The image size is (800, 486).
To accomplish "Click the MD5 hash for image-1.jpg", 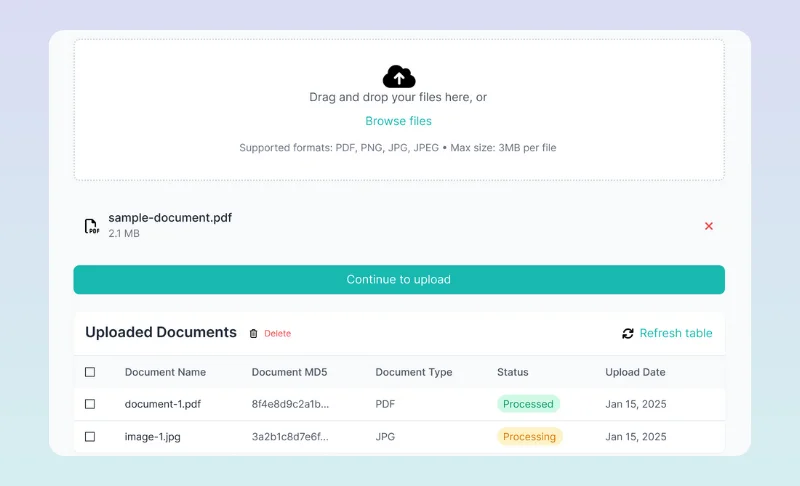I will click(290, 437).
